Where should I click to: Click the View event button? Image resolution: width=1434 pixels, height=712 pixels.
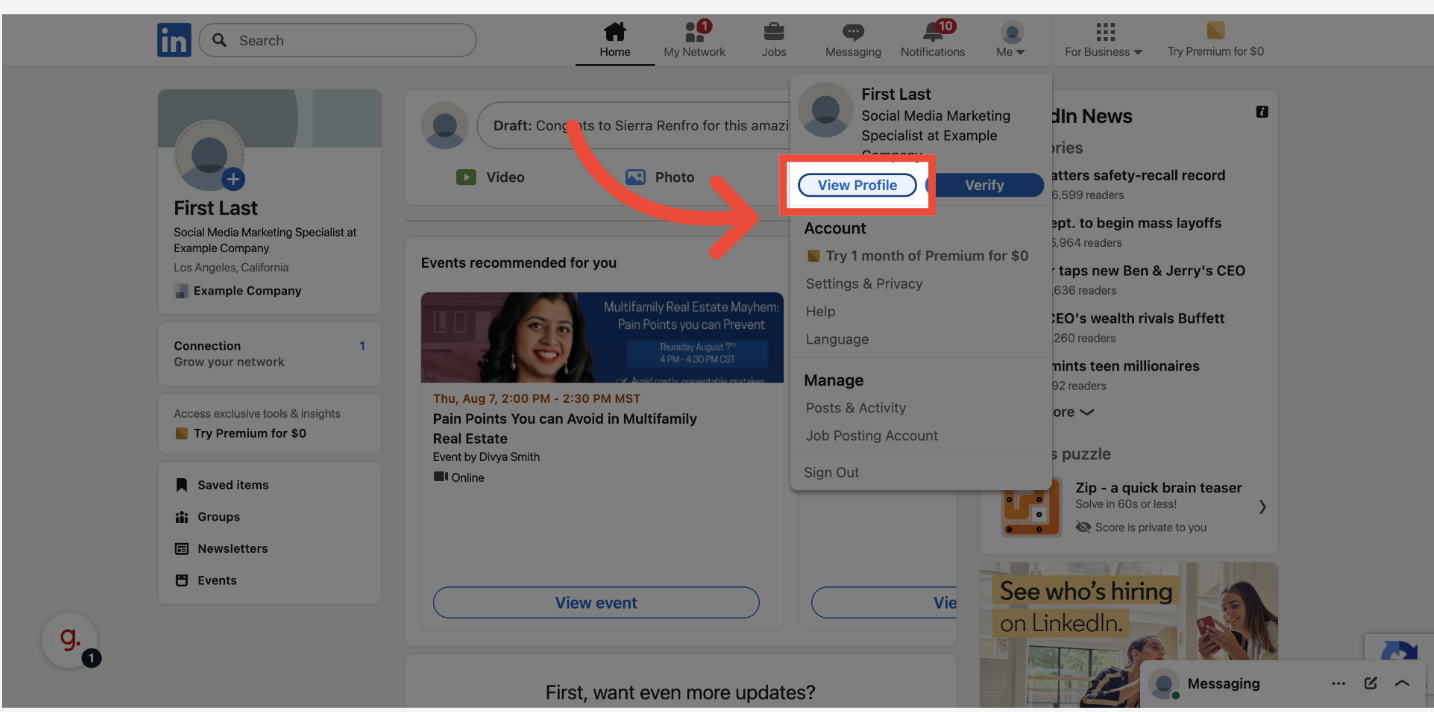(596, 603)
